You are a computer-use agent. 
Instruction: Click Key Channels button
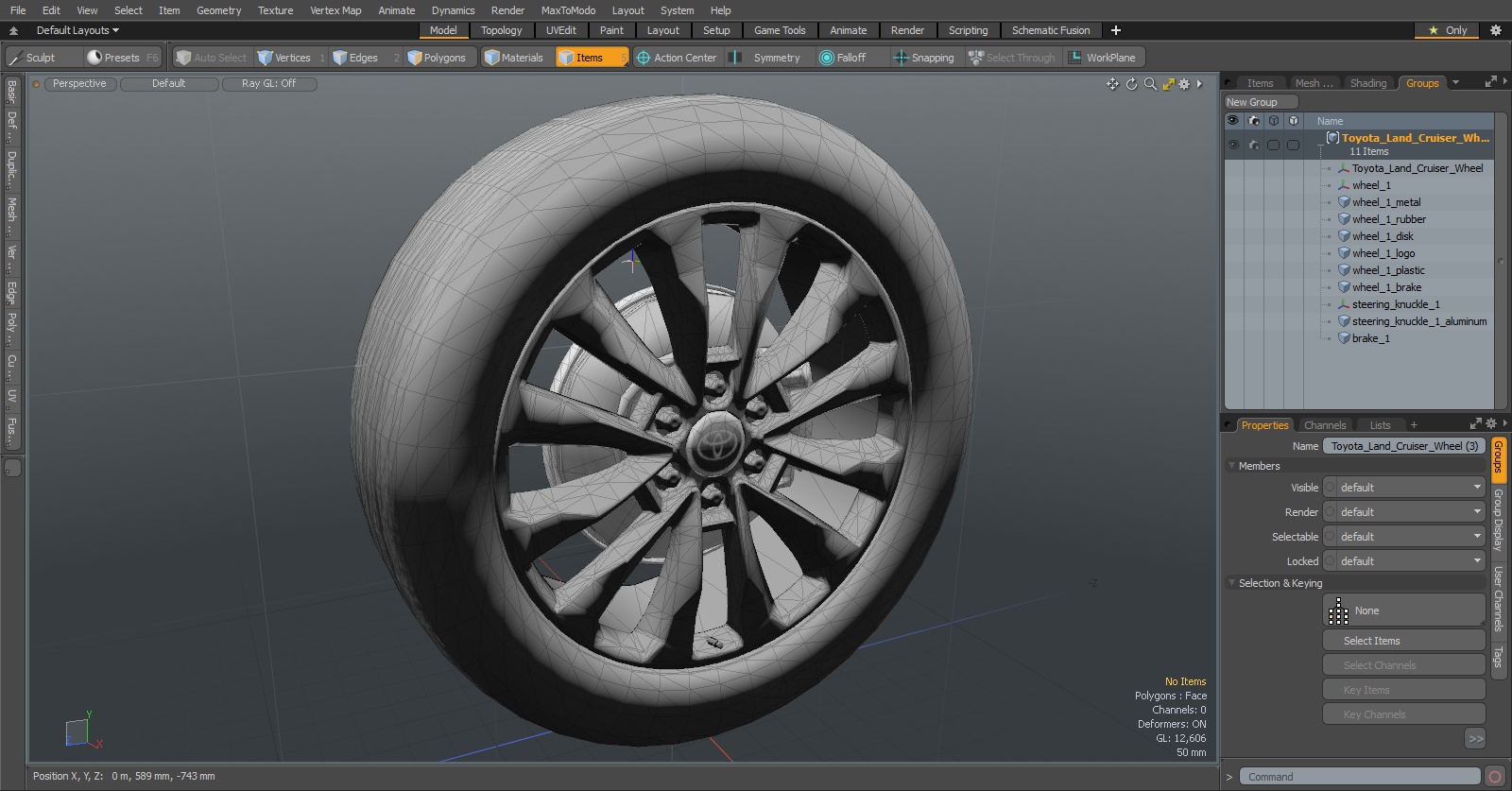[x=1404, y=714]
